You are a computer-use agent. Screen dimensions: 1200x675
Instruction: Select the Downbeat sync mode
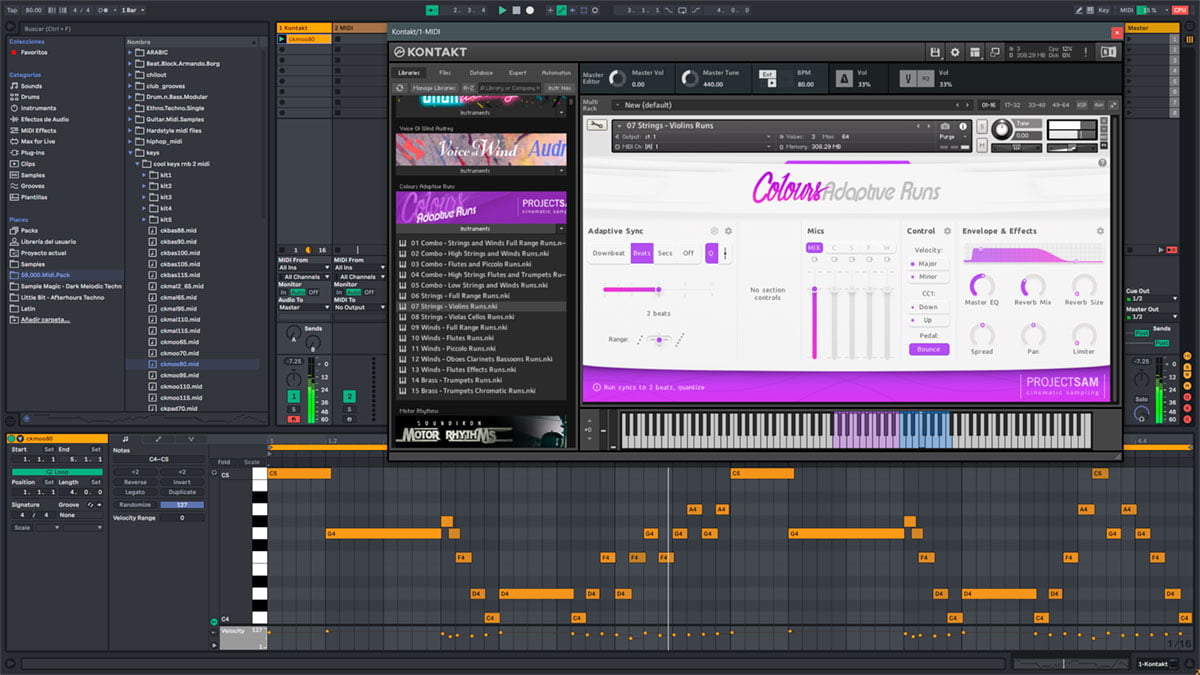(608, 253)
